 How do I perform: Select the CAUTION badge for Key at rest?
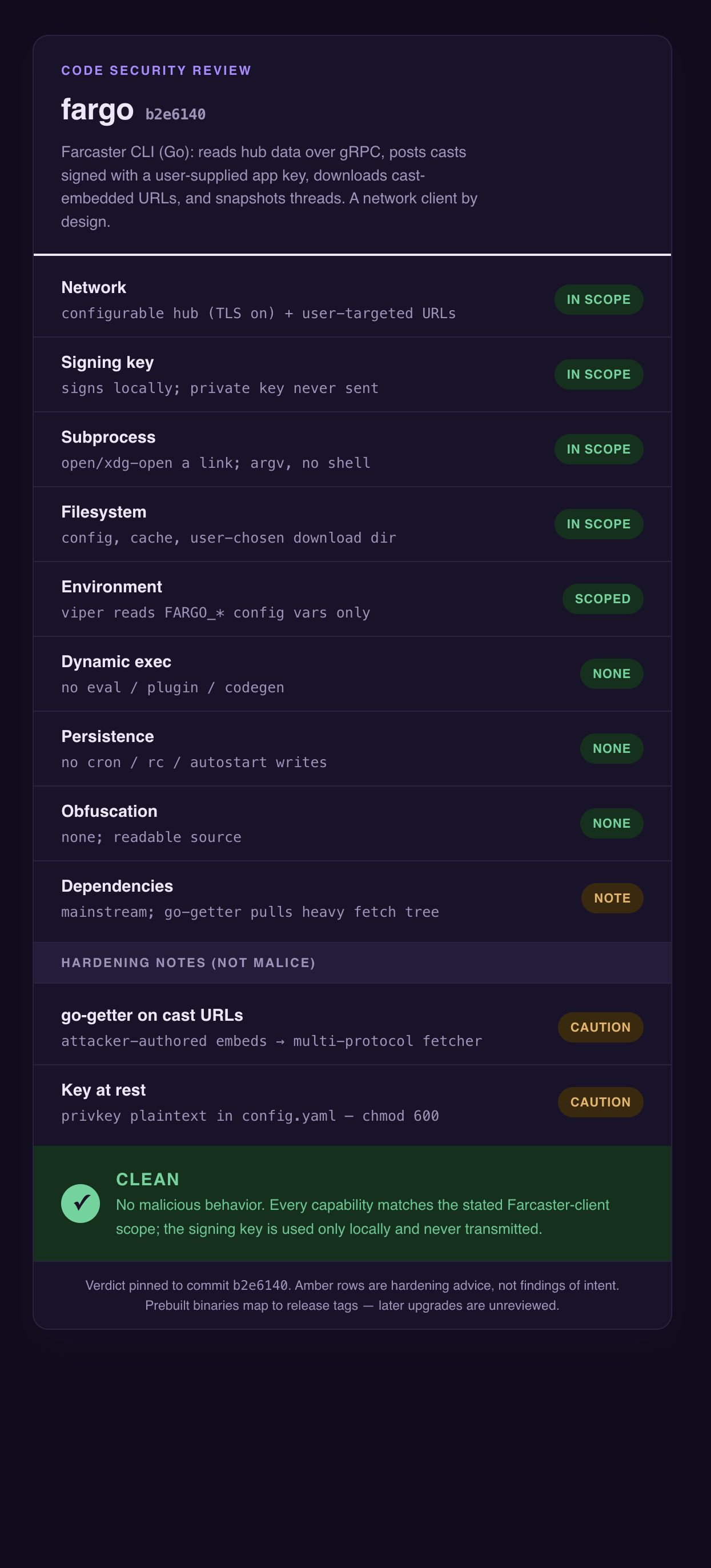click(600, 1102)
